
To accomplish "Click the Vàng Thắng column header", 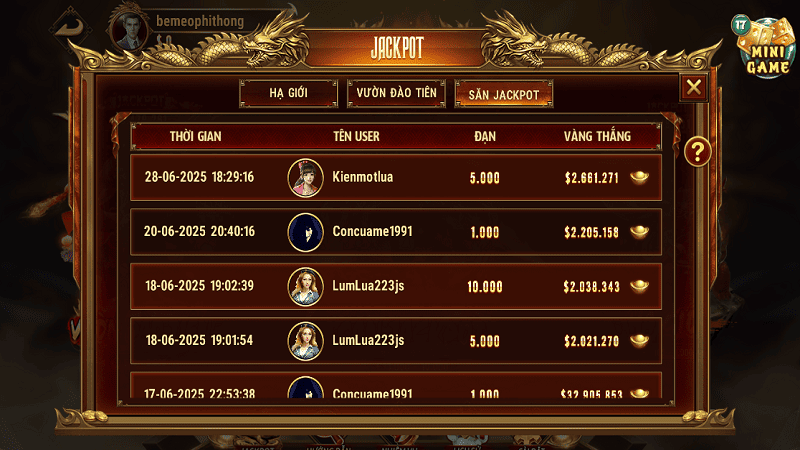I will [597, 136].
